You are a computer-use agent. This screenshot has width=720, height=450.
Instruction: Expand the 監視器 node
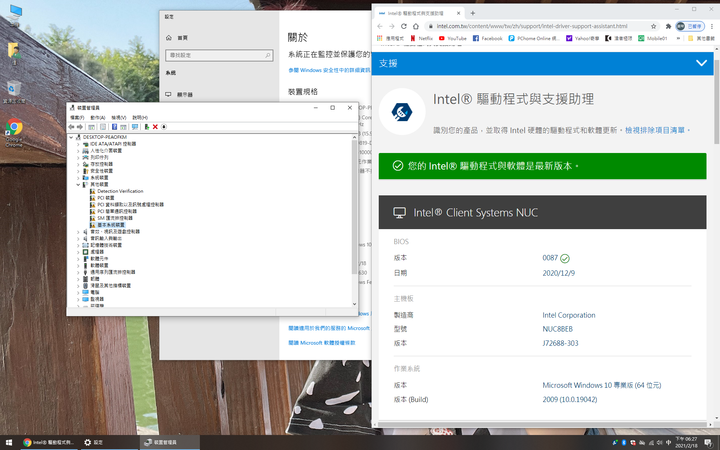coord(78,299)
